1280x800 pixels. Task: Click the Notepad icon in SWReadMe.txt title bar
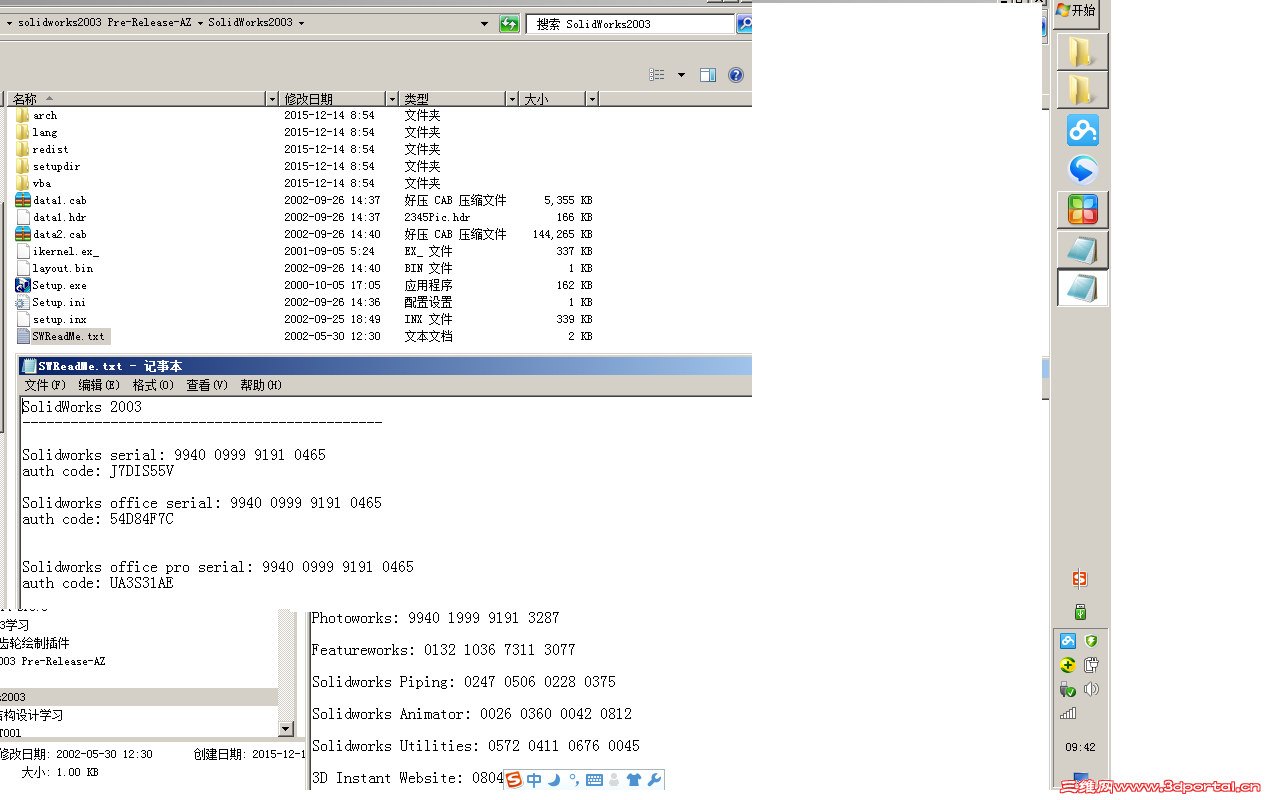(x=29, y=366)
